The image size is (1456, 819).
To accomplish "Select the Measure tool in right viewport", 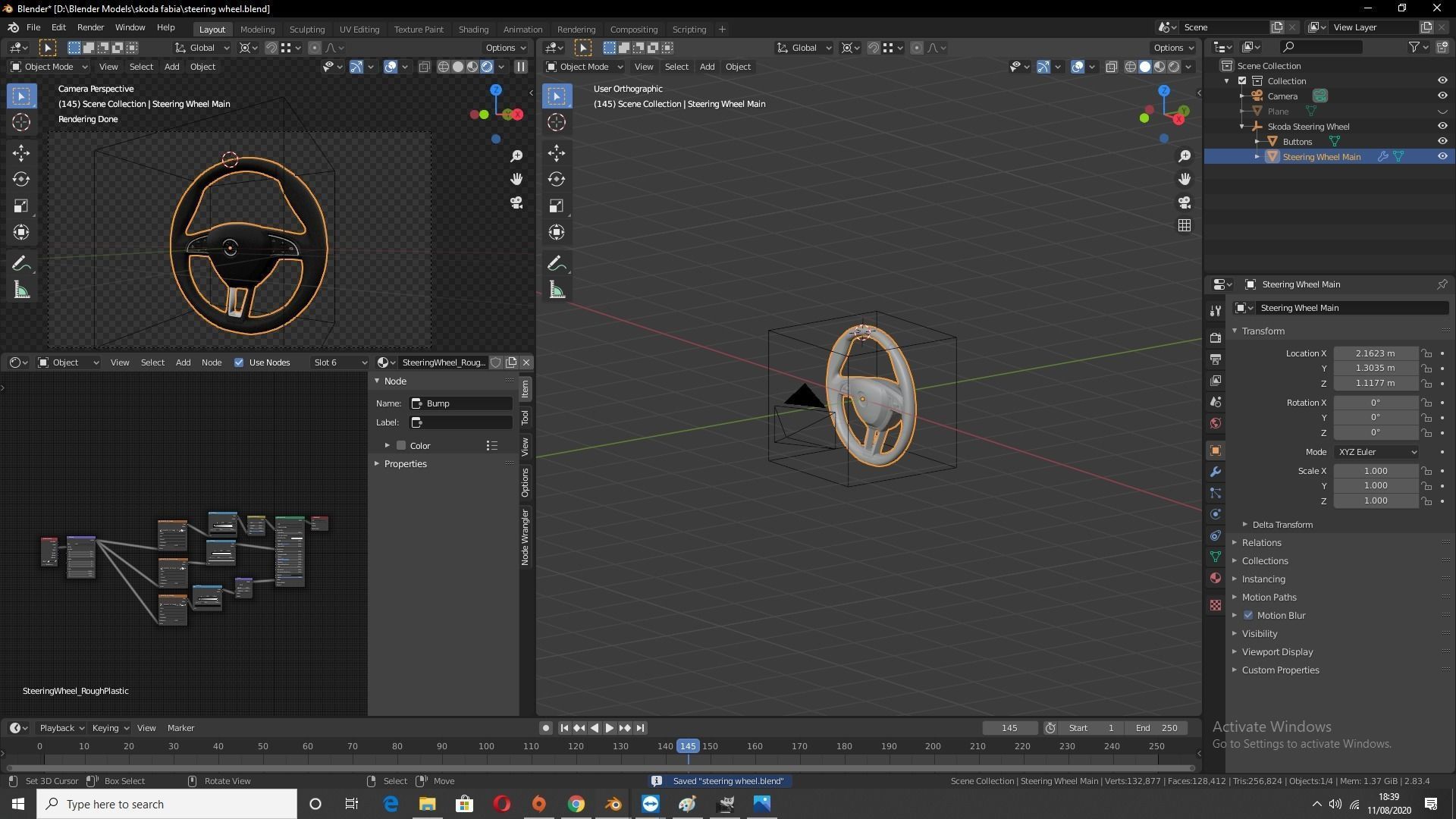I will (x=557, y=290).
